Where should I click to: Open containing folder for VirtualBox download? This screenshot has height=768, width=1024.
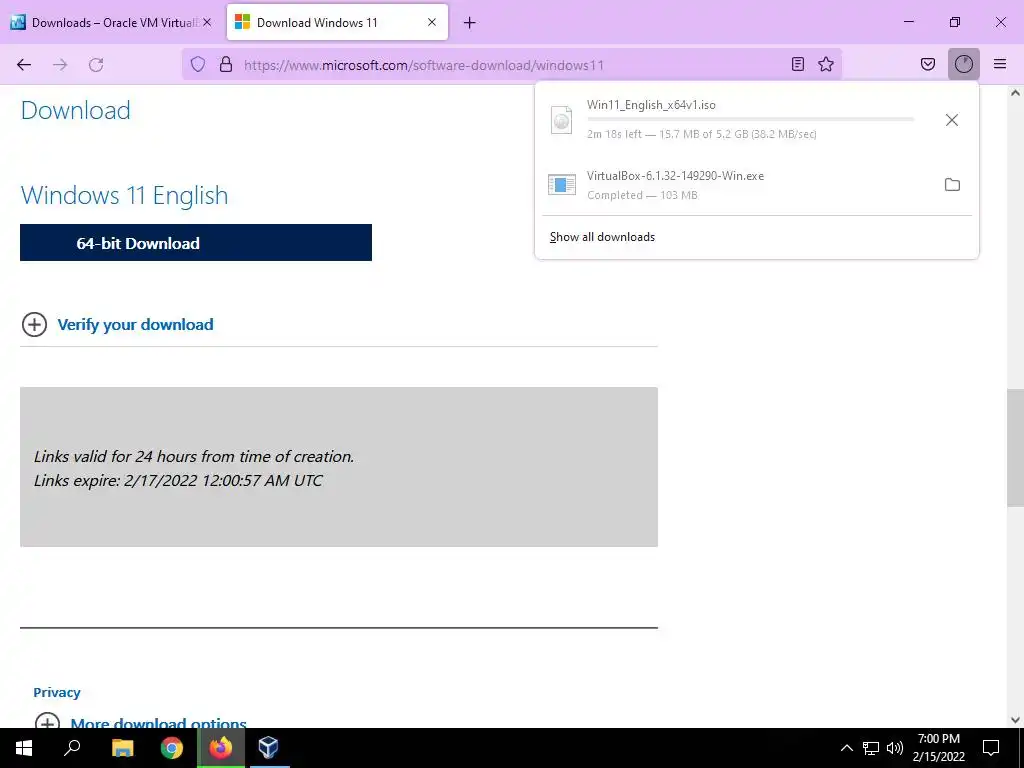pos(952,185)
